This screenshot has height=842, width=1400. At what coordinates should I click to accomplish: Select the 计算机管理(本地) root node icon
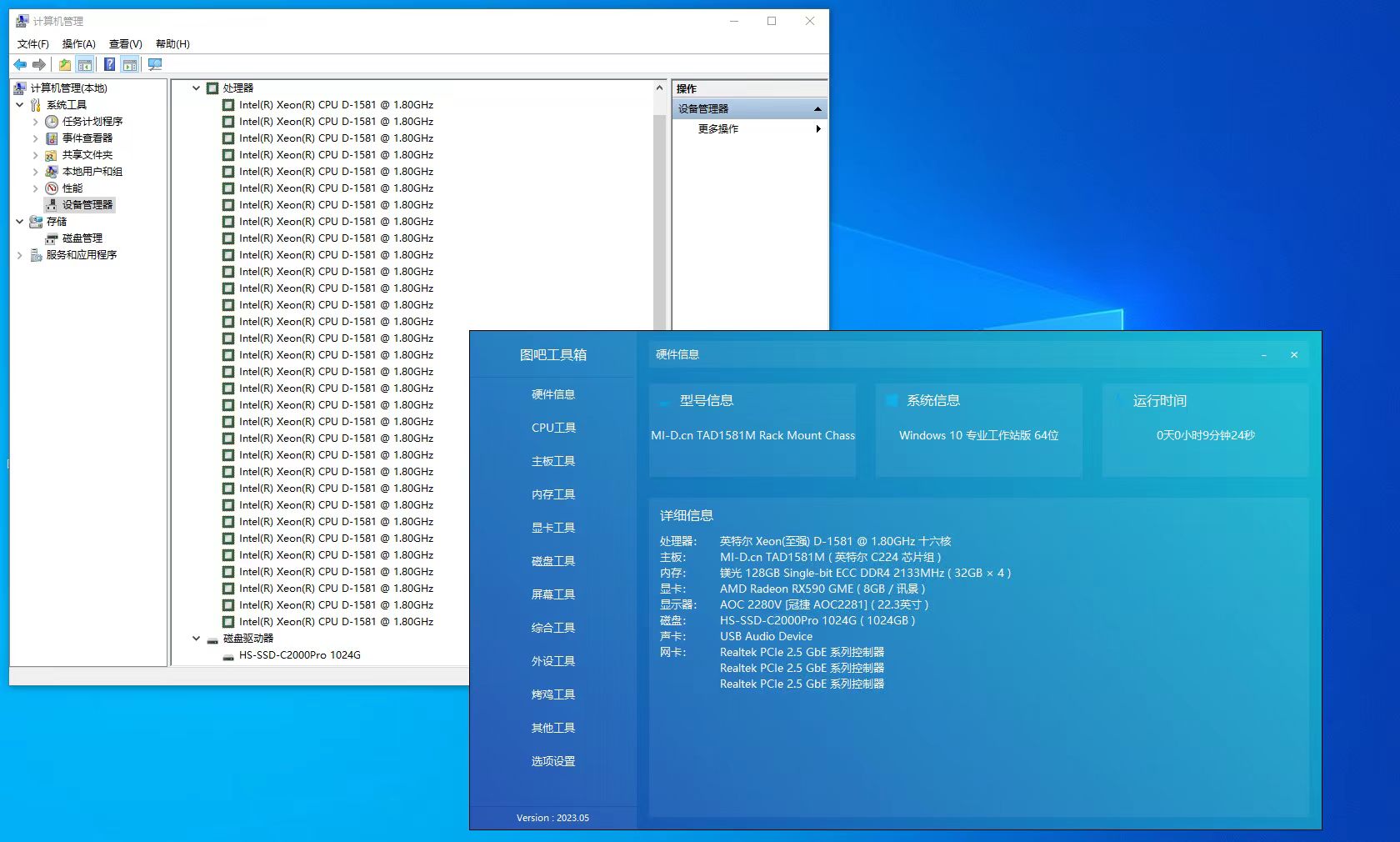pyautogui.click(x=21, y=88)
